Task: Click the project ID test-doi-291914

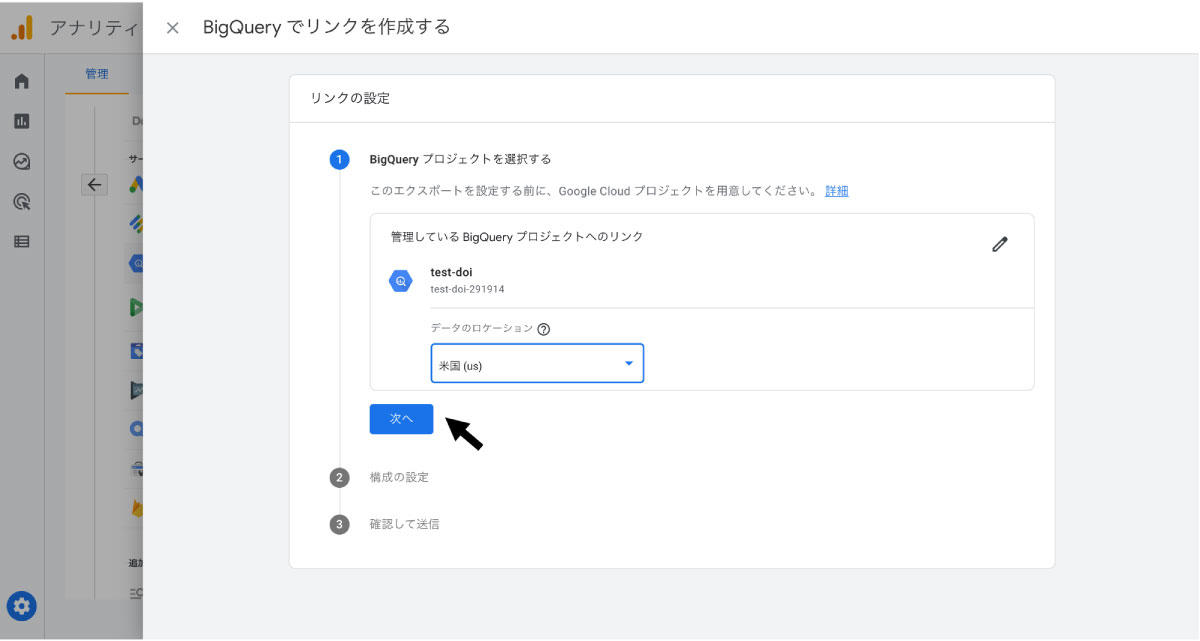Action: [x=467, y=289]
